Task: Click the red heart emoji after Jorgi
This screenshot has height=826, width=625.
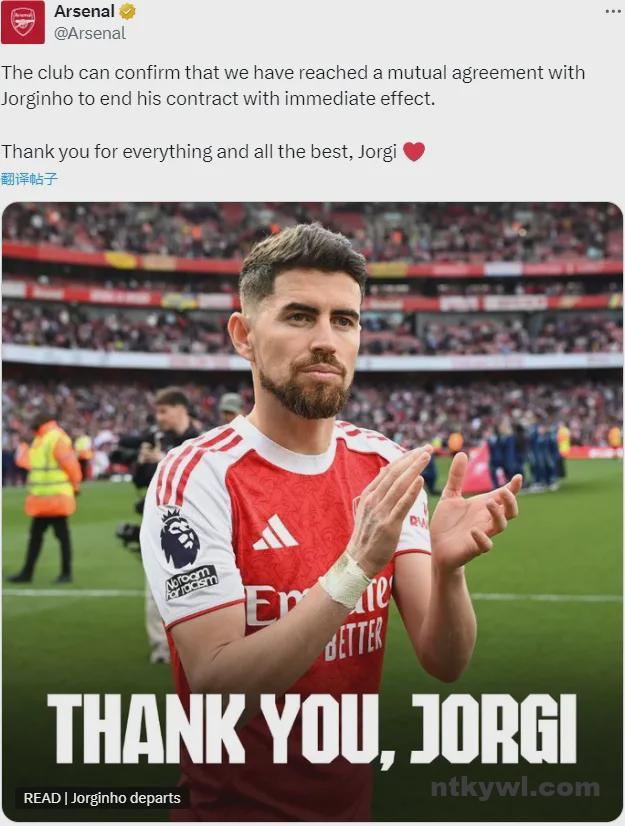Action: click(414, 152)
